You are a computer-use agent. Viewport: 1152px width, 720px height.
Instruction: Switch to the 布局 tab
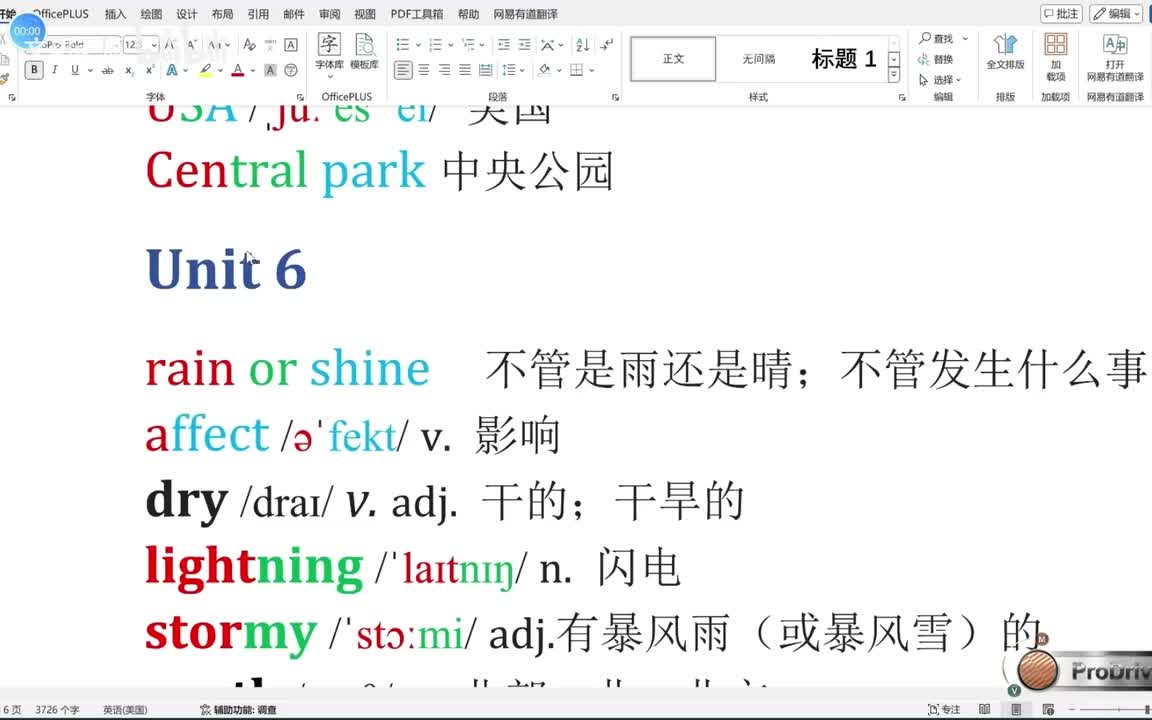[222, 14]
